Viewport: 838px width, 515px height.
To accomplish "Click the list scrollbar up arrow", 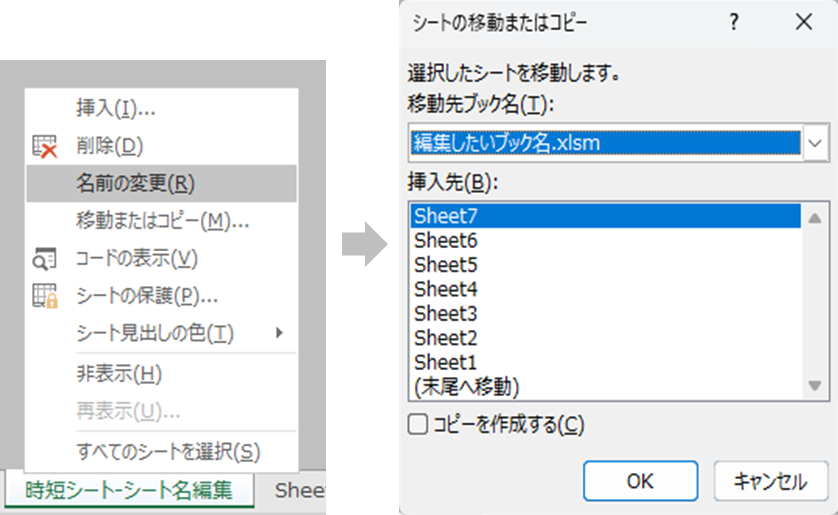I will click(x=814, y=218).
